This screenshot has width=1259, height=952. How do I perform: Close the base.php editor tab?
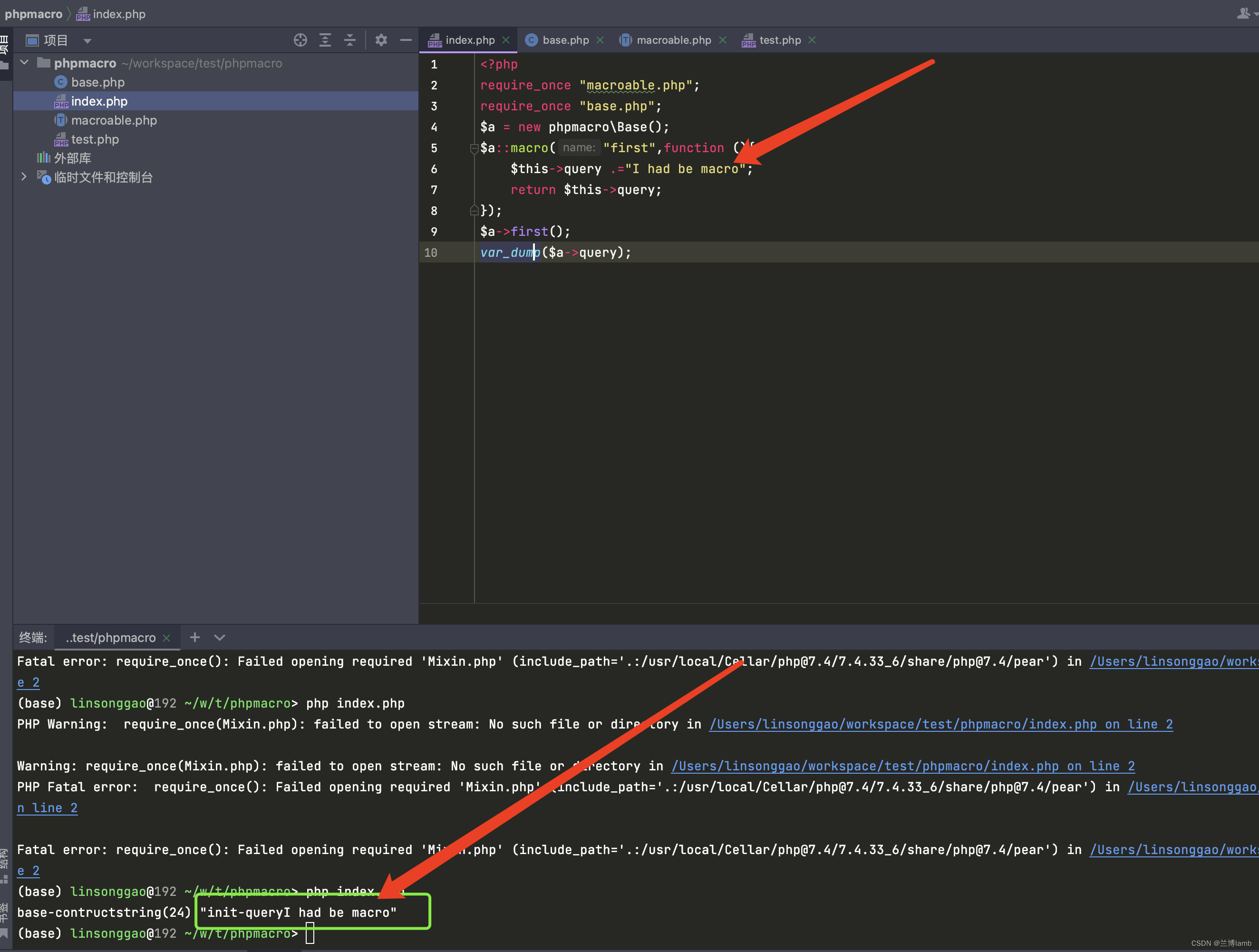coord(600,40)
